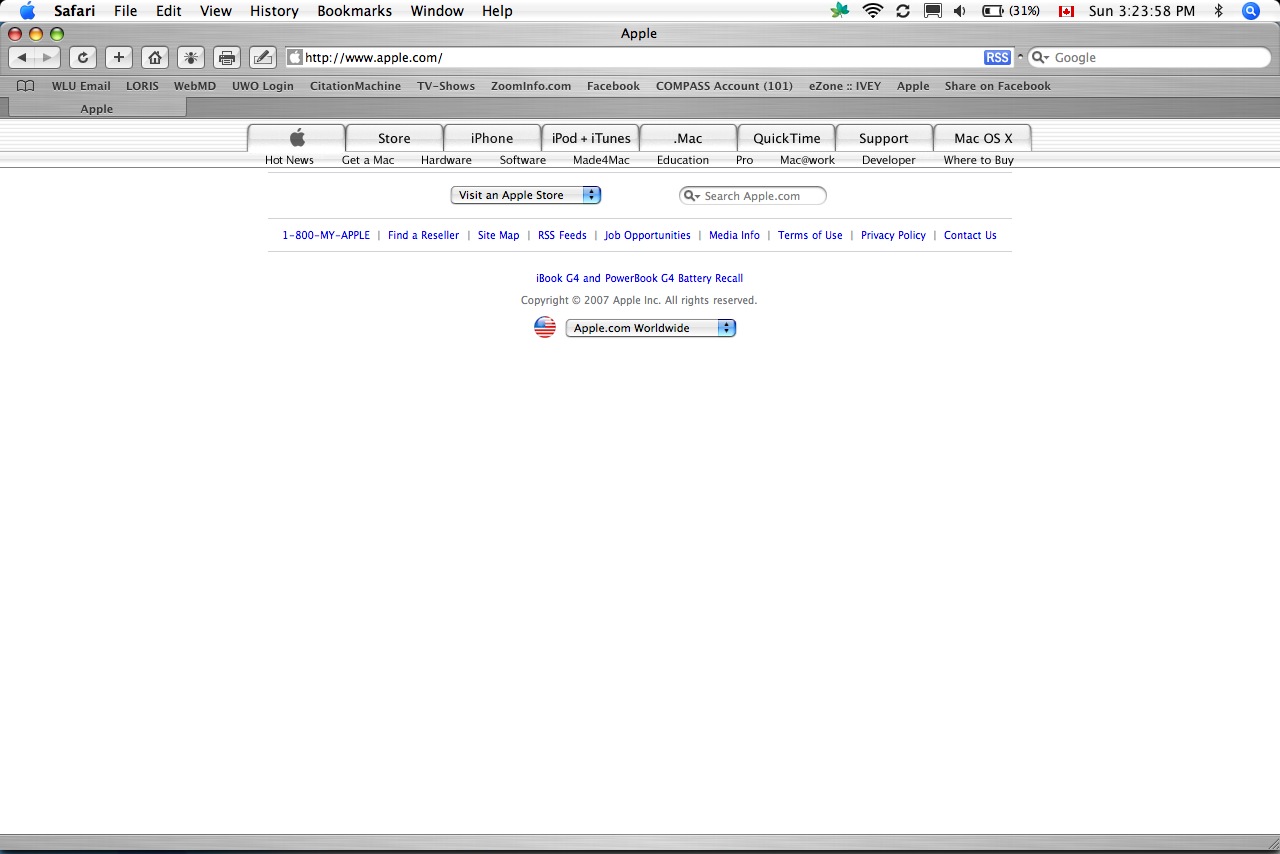Image resolution: width=1280 pixels, height=854 pixels.
Task: Click the Google search magnifier icon
Action: point(1040,57)
